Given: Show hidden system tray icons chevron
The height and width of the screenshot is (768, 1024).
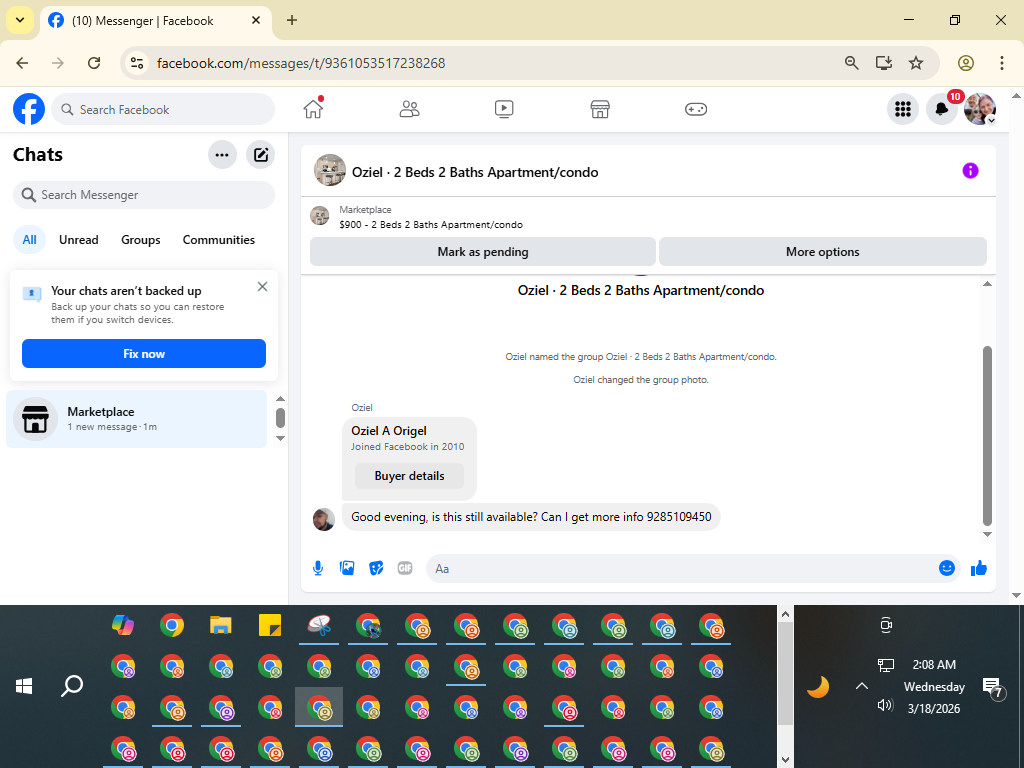Looking at the screenshot, I should (862, 686).
